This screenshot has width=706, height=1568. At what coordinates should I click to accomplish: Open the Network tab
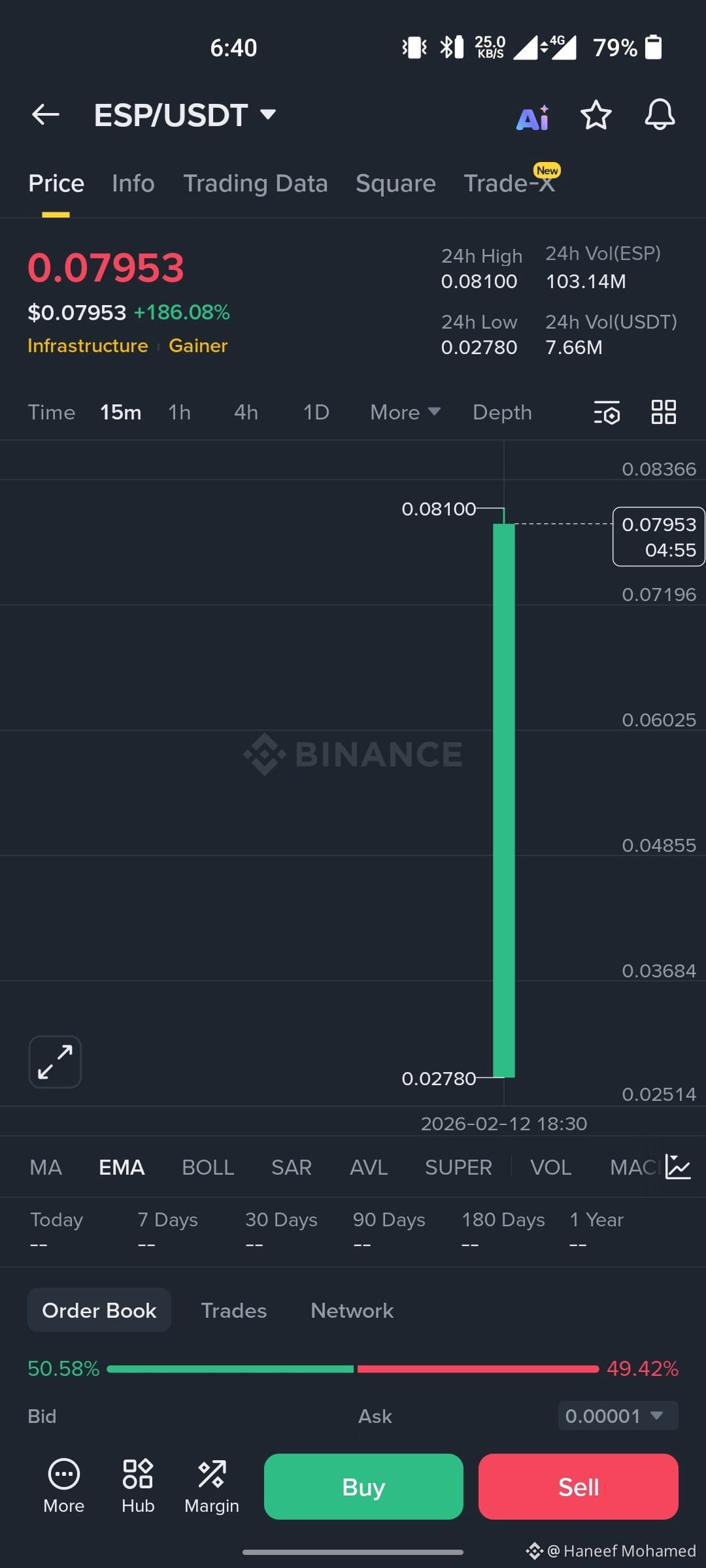[x=352, y=1310]
